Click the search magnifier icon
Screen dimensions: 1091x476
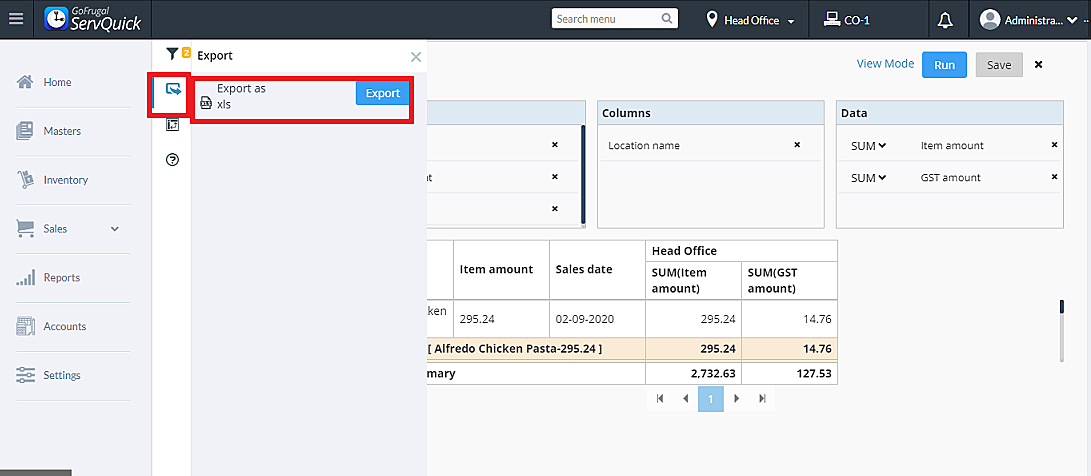click(x=667, y=19)
